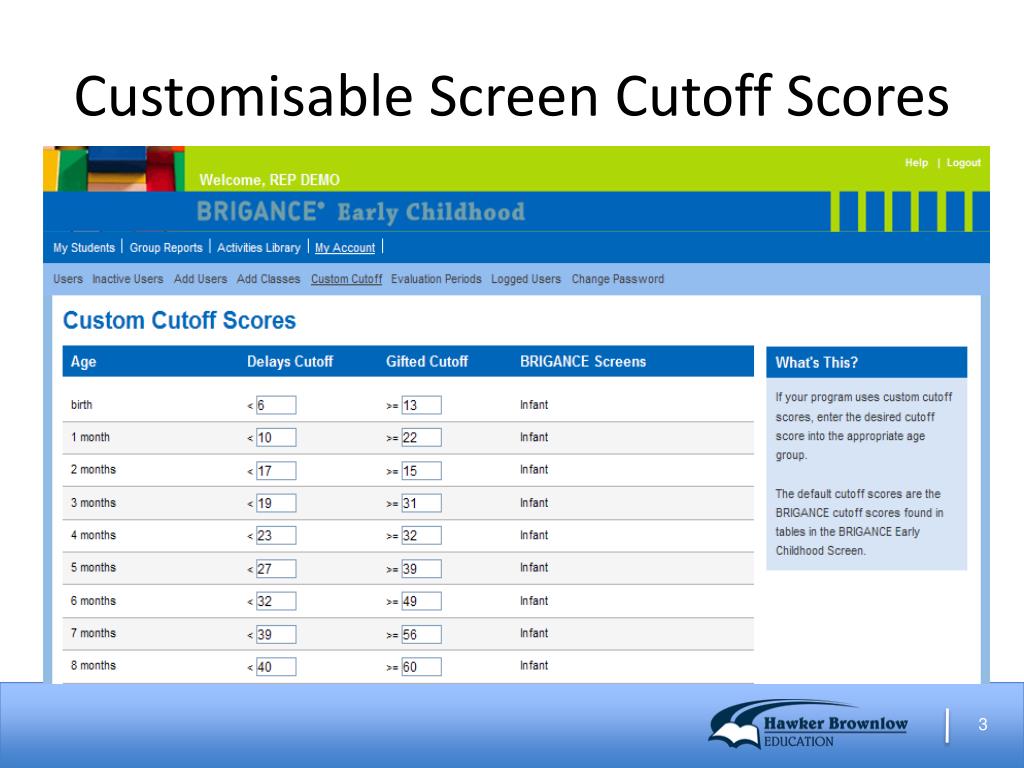
Task: Click the BRIGANCE Early Childhood logo
Action: (360, 212)
